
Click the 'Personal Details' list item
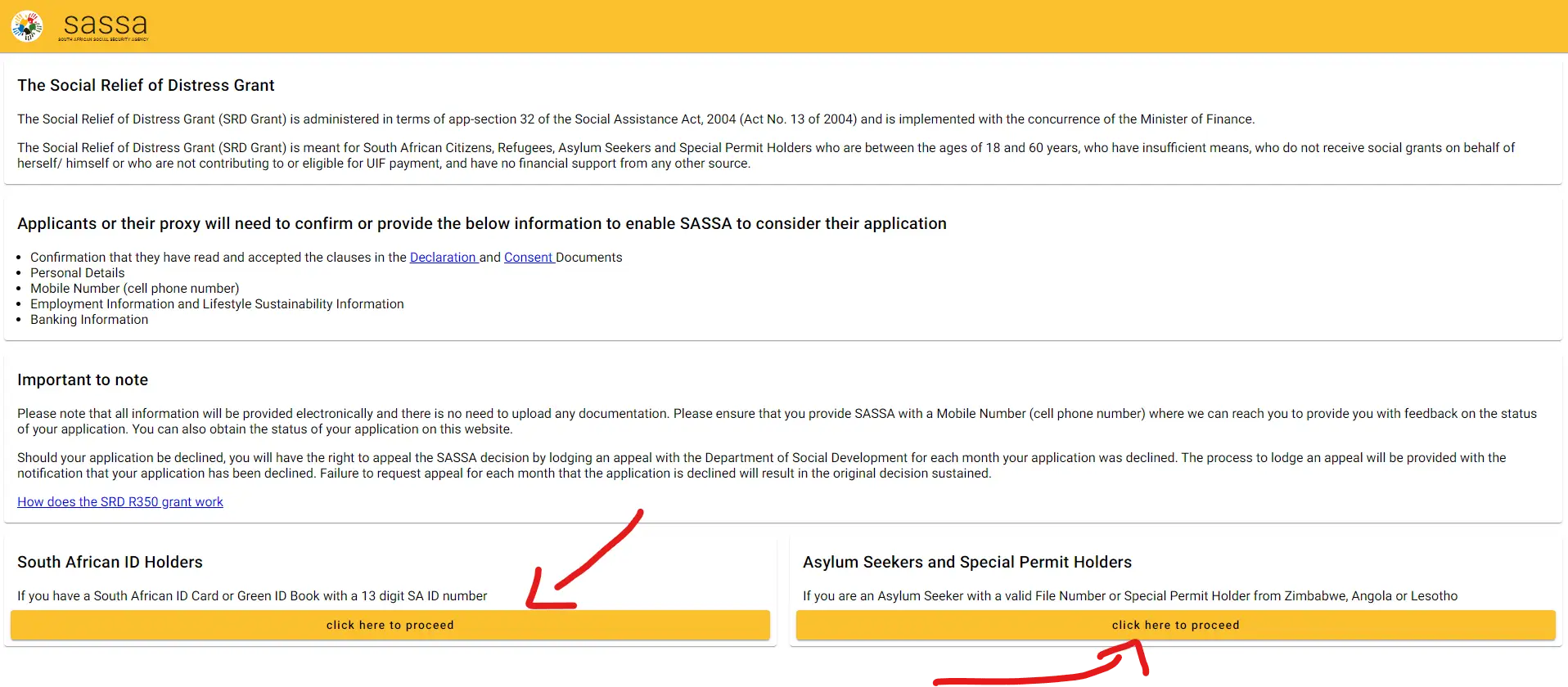(x=78, y=273)
